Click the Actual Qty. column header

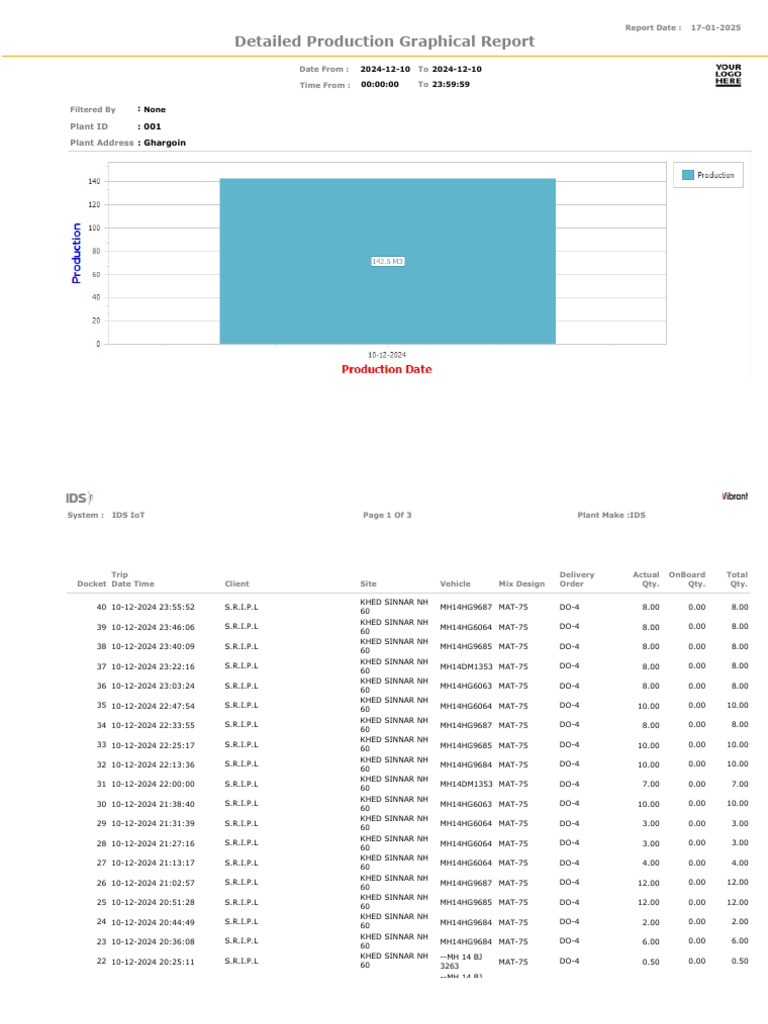646,579
